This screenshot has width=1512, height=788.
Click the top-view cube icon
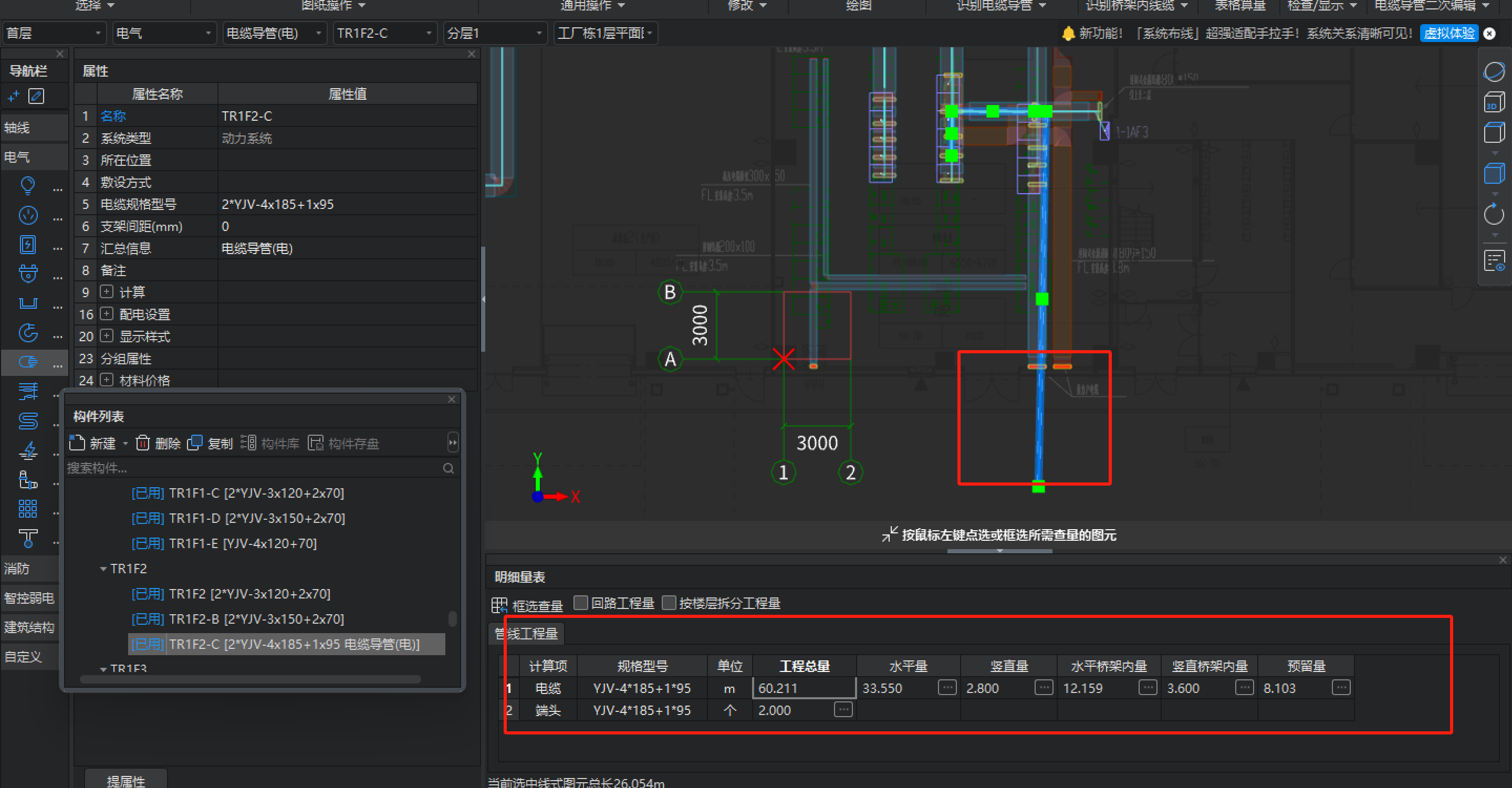tap(1494, 133)
